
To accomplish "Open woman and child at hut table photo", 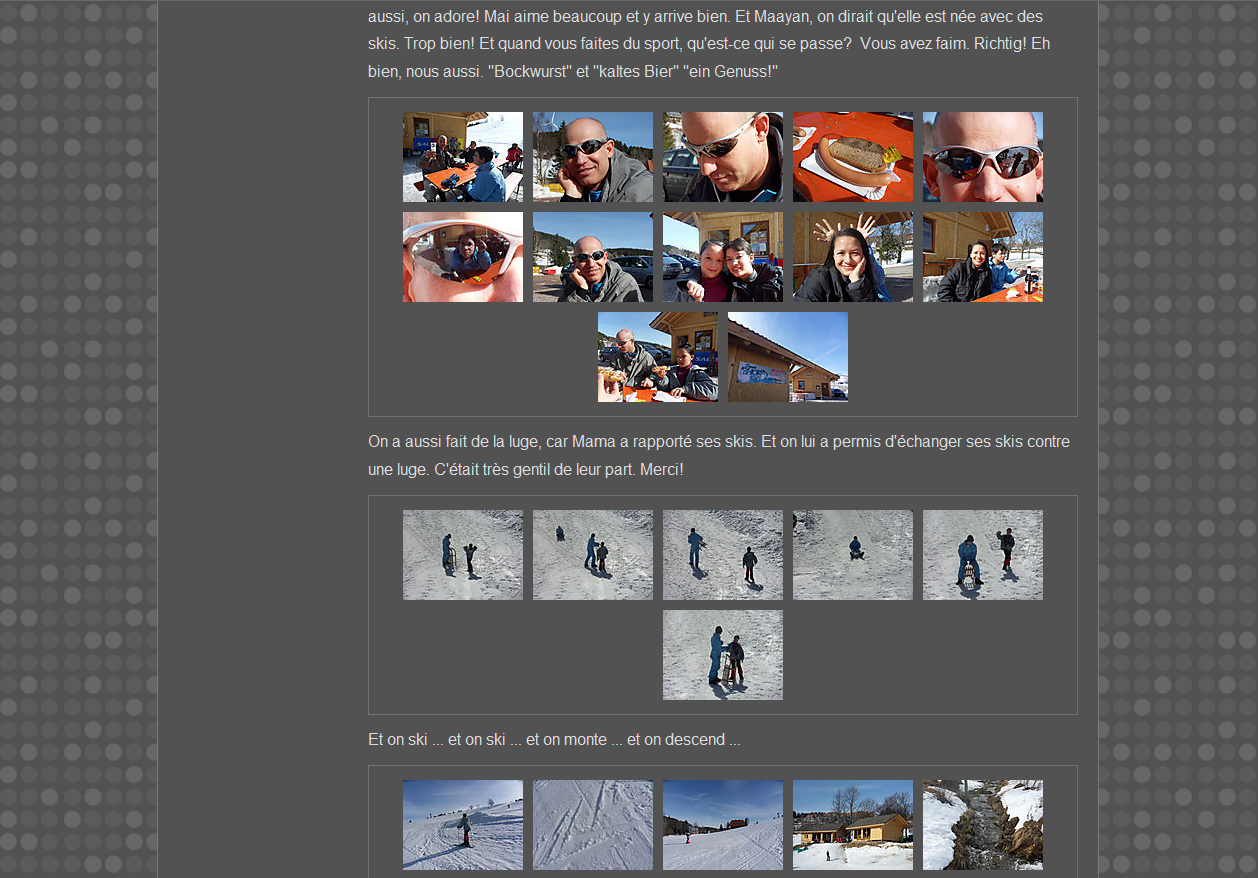I will coord(982,257).
